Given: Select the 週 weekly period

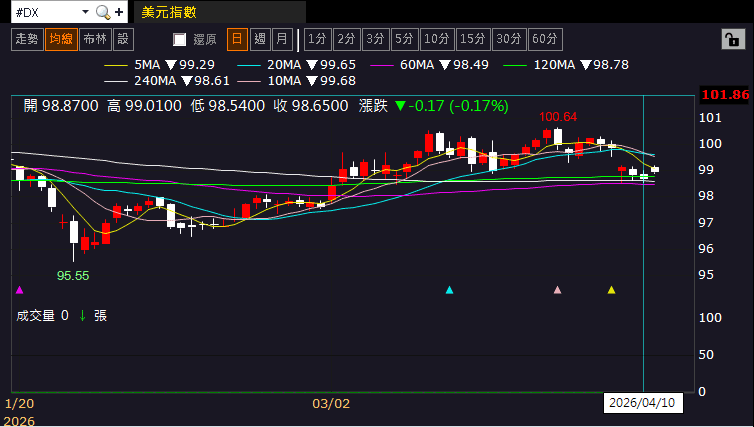Looking at the screenshot, I should click(x=260, y=39).
